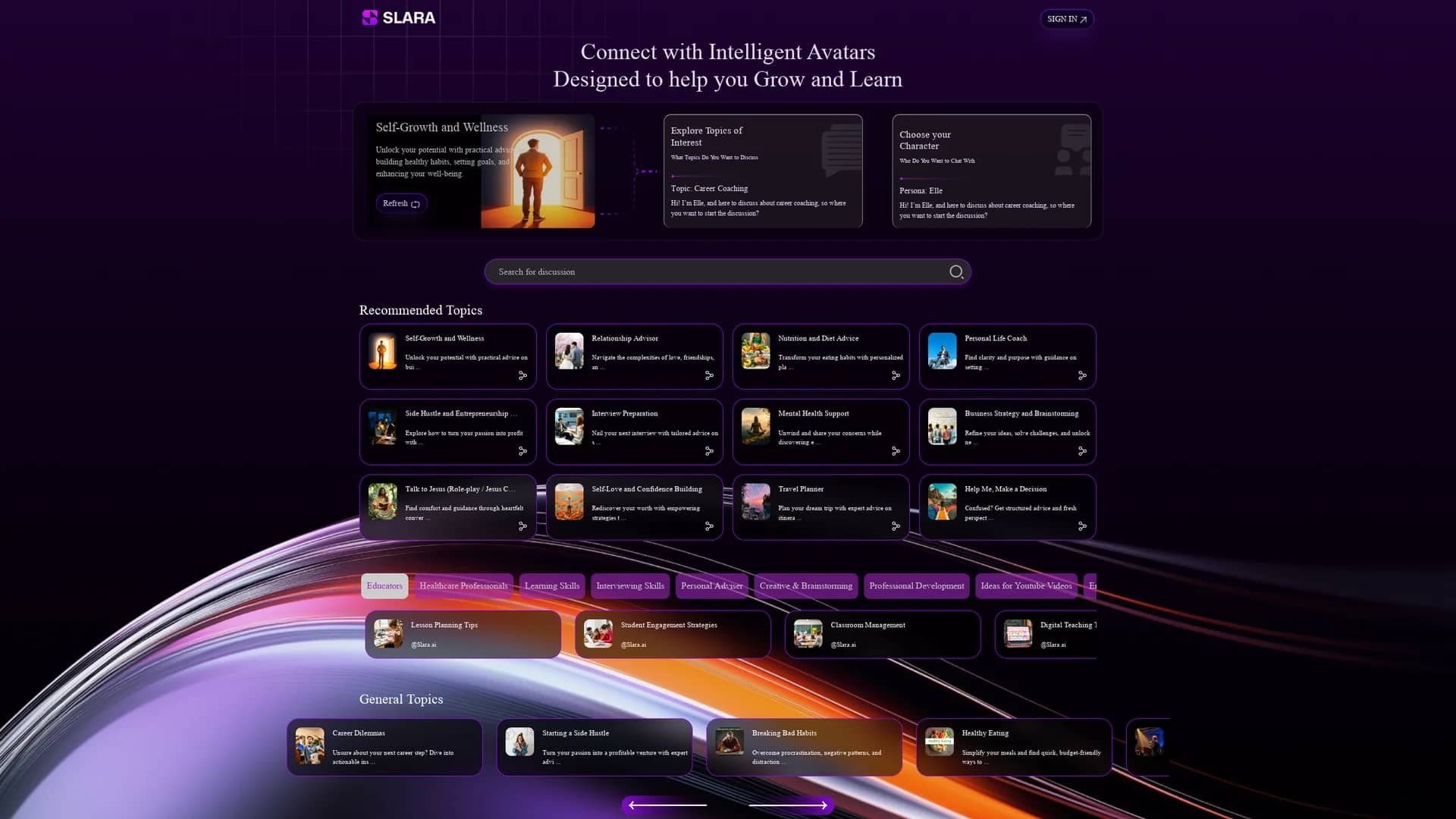Click the SLARA logo
Viewport: 1456px width, 819px height.
[x=399, y=17]
